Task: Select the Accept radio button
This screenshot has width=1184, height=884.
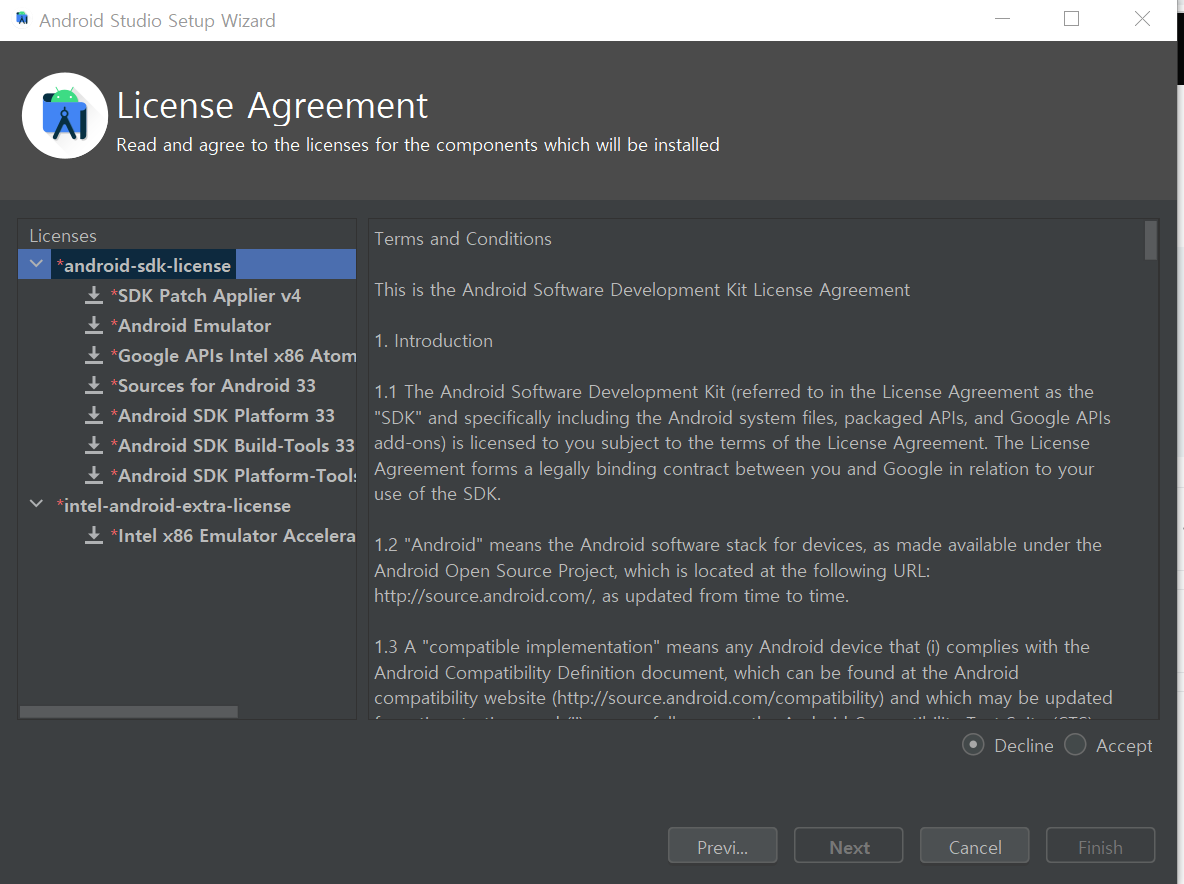Action: [1075, 745]
